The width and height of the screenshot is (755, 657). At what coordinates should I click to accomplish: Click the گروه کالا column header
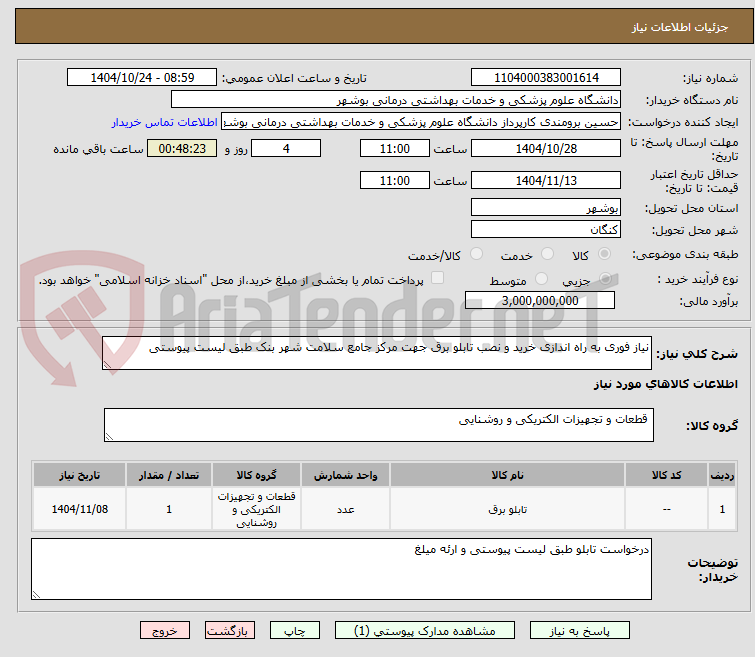point(256,475)
